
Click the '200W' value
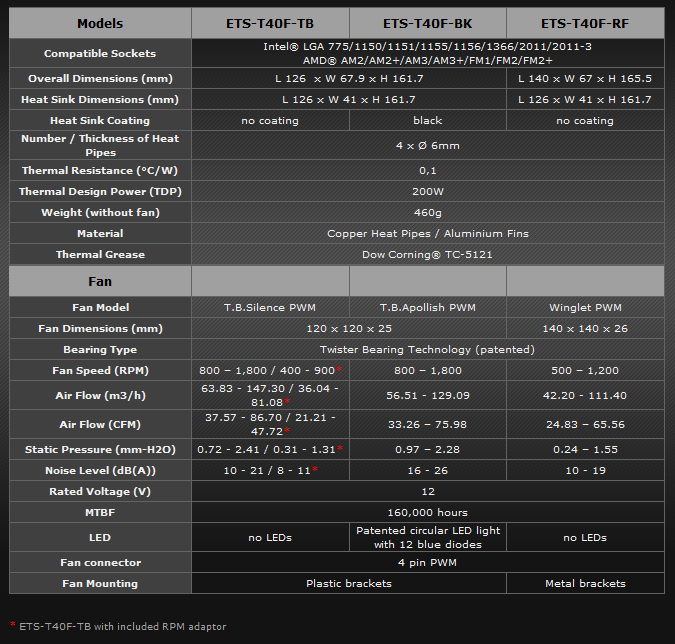(427, 192)
